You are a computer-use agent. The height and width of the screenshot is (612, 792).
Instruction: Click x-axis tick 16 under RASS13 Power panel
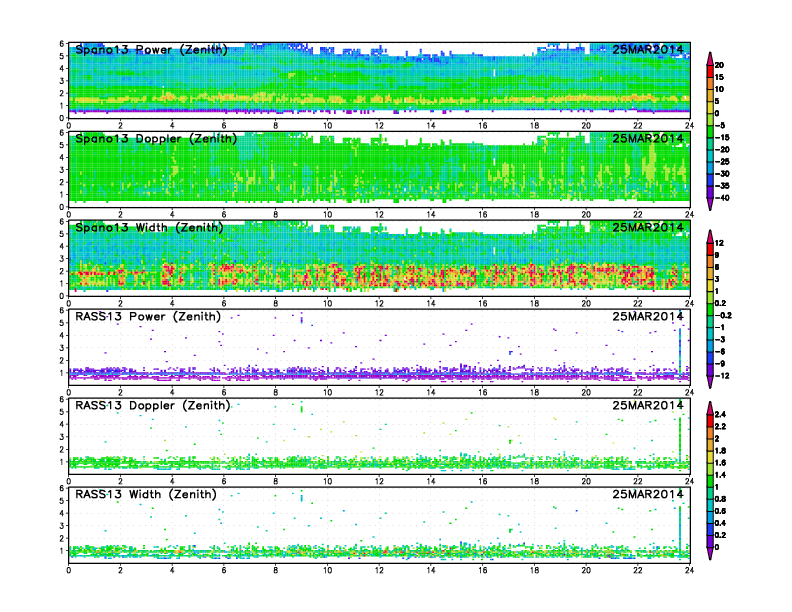click(482, 392)
